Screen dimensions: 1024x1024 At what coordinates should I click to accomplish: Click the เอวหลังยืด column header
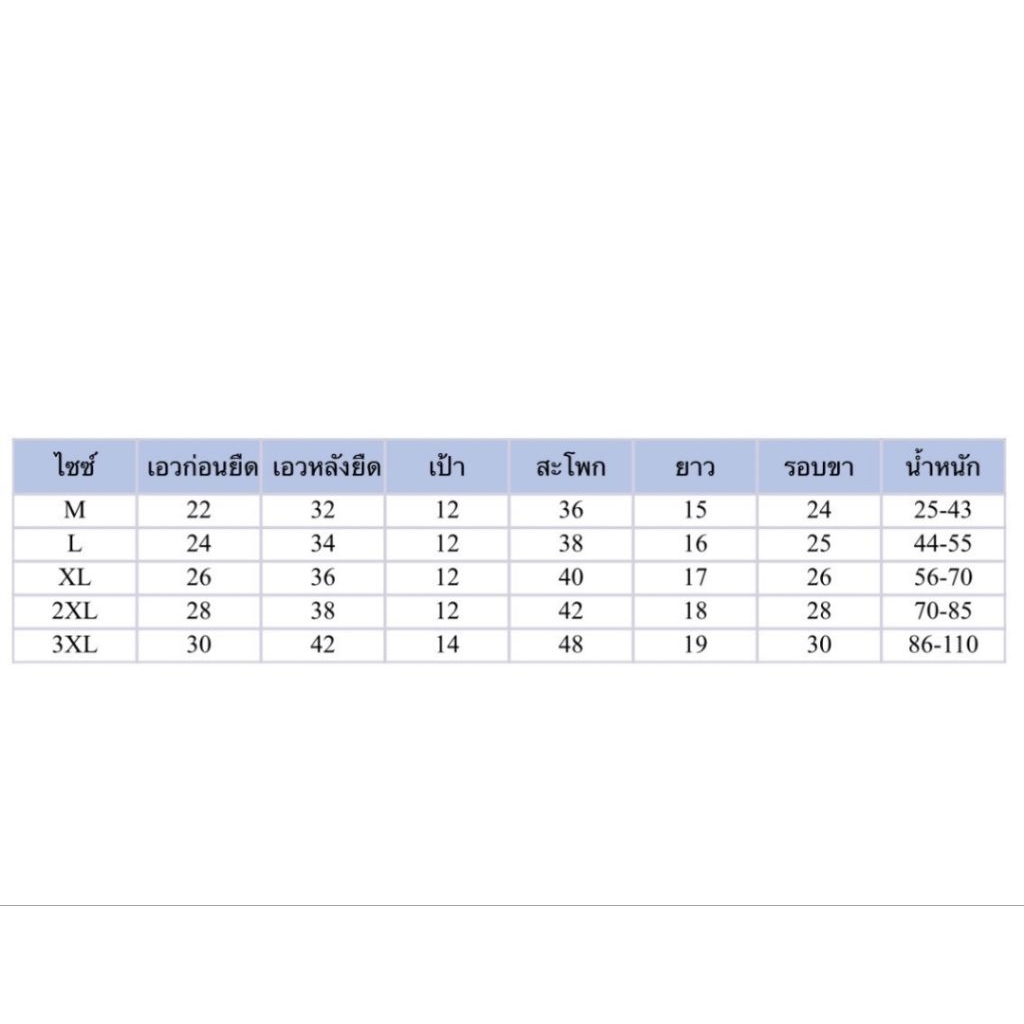pyautogui.click(x=324, y=467)
